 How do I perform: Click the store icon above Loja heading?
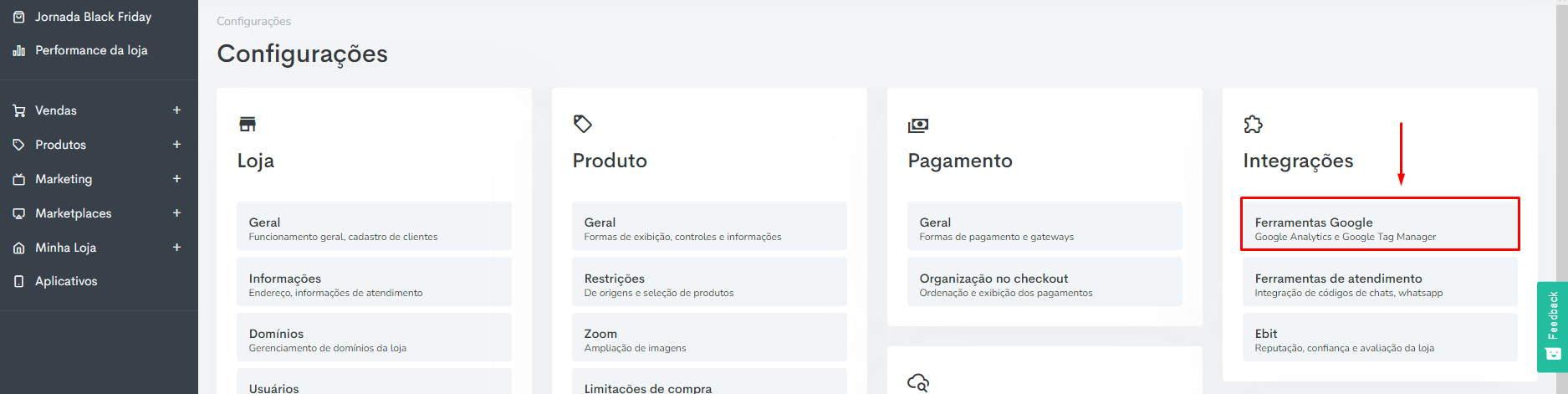248,125
